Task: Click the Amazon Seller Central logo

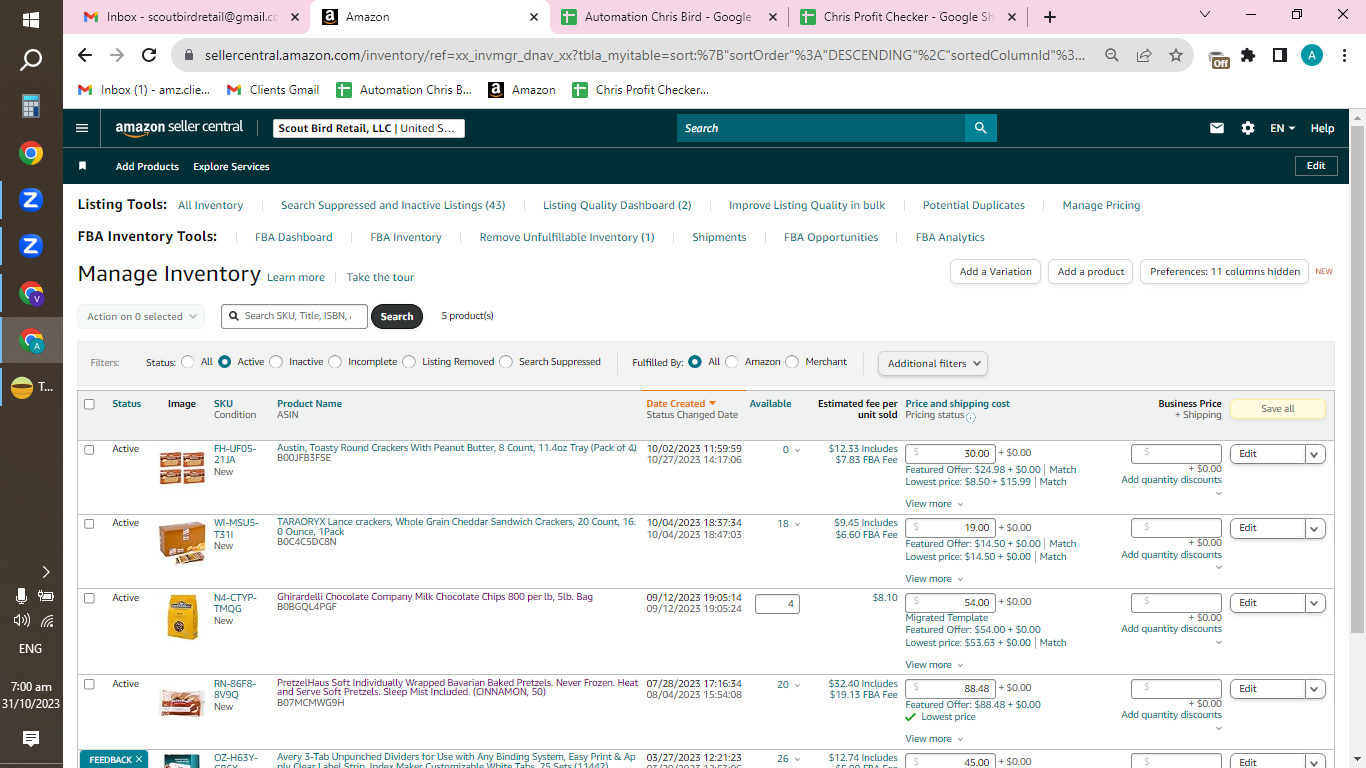Action: 179,127
